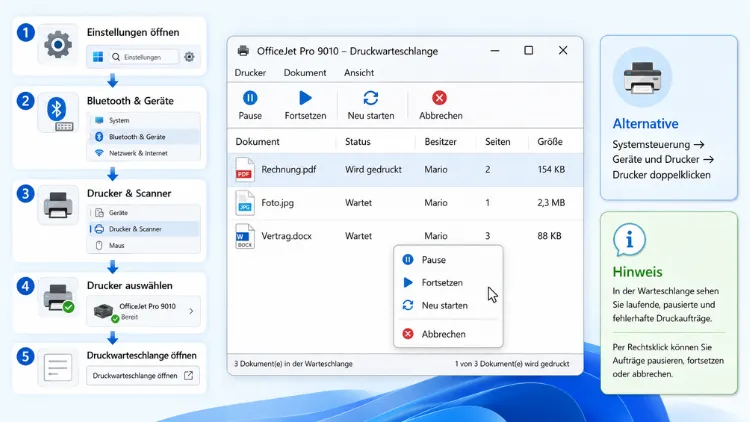Click the large Bluetooth icon of step 2

(x=56, y=109)
